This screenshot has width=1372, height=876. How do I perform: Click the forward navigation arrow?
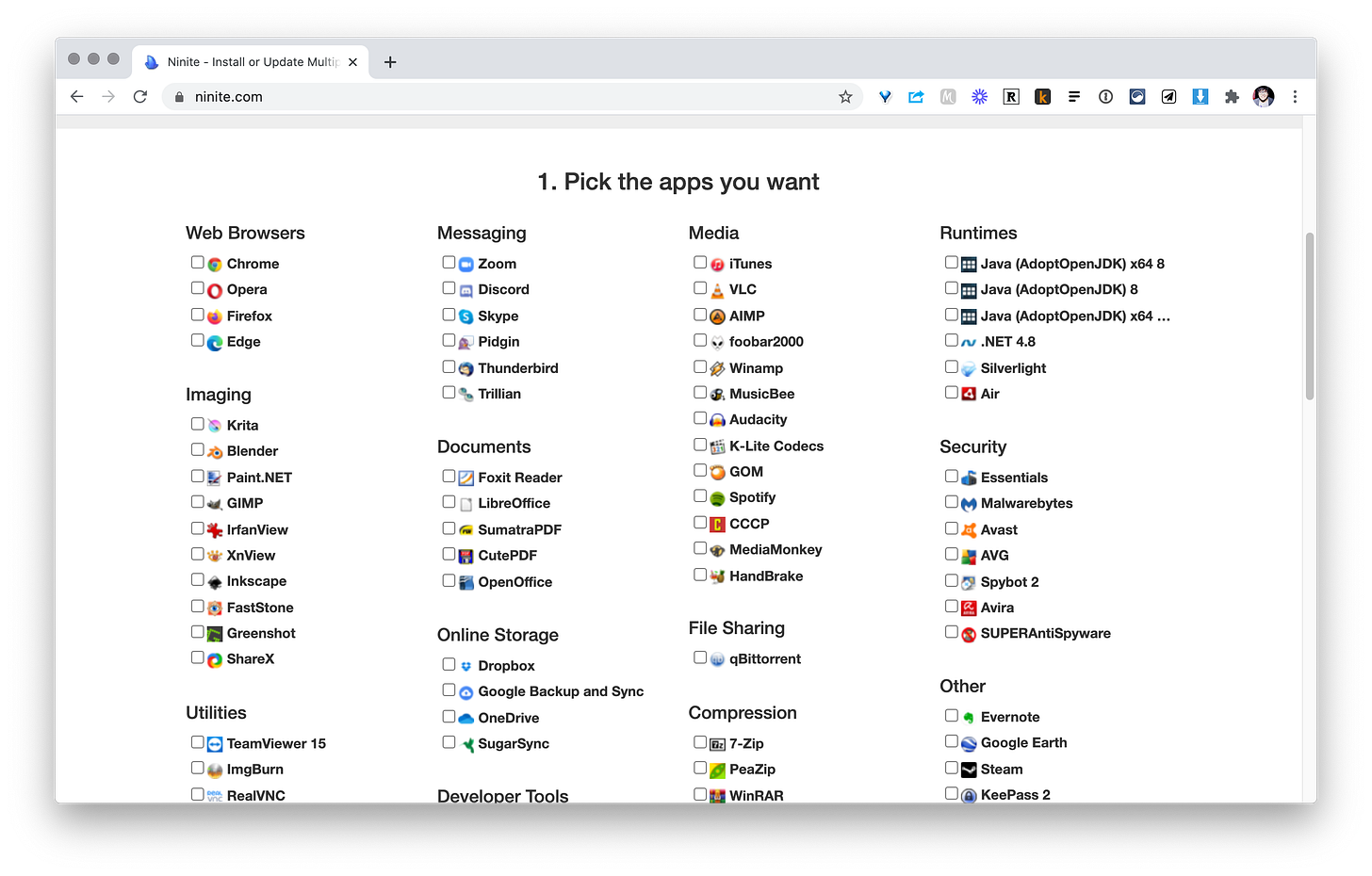point(108,96)
